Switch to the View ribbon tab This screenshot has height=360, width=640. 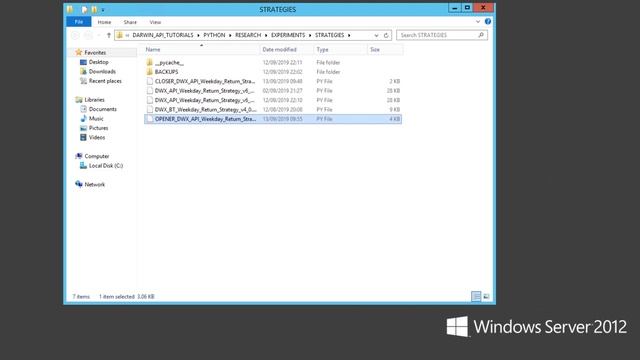click(x=155, y=22)
